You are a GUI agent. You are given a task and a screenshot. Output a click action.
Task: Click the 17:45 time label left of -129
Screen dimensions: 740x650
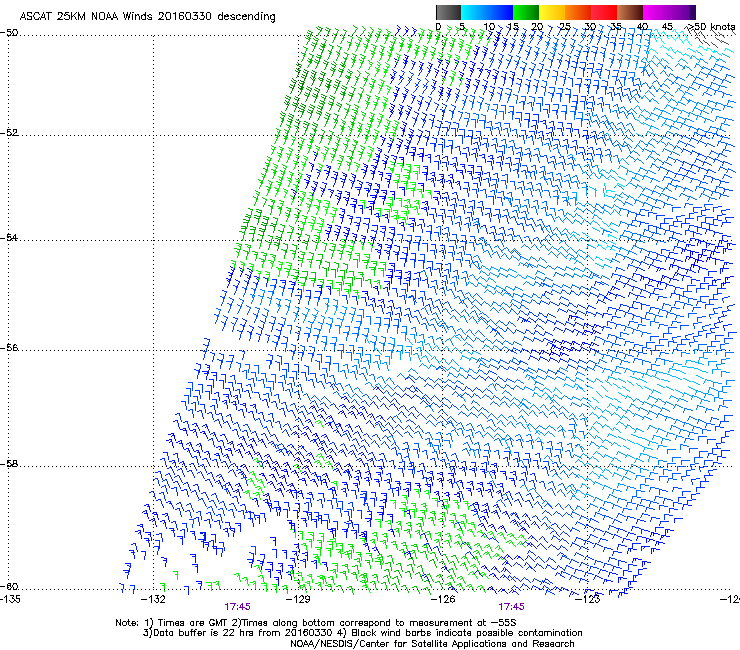[x=237, y=607]
